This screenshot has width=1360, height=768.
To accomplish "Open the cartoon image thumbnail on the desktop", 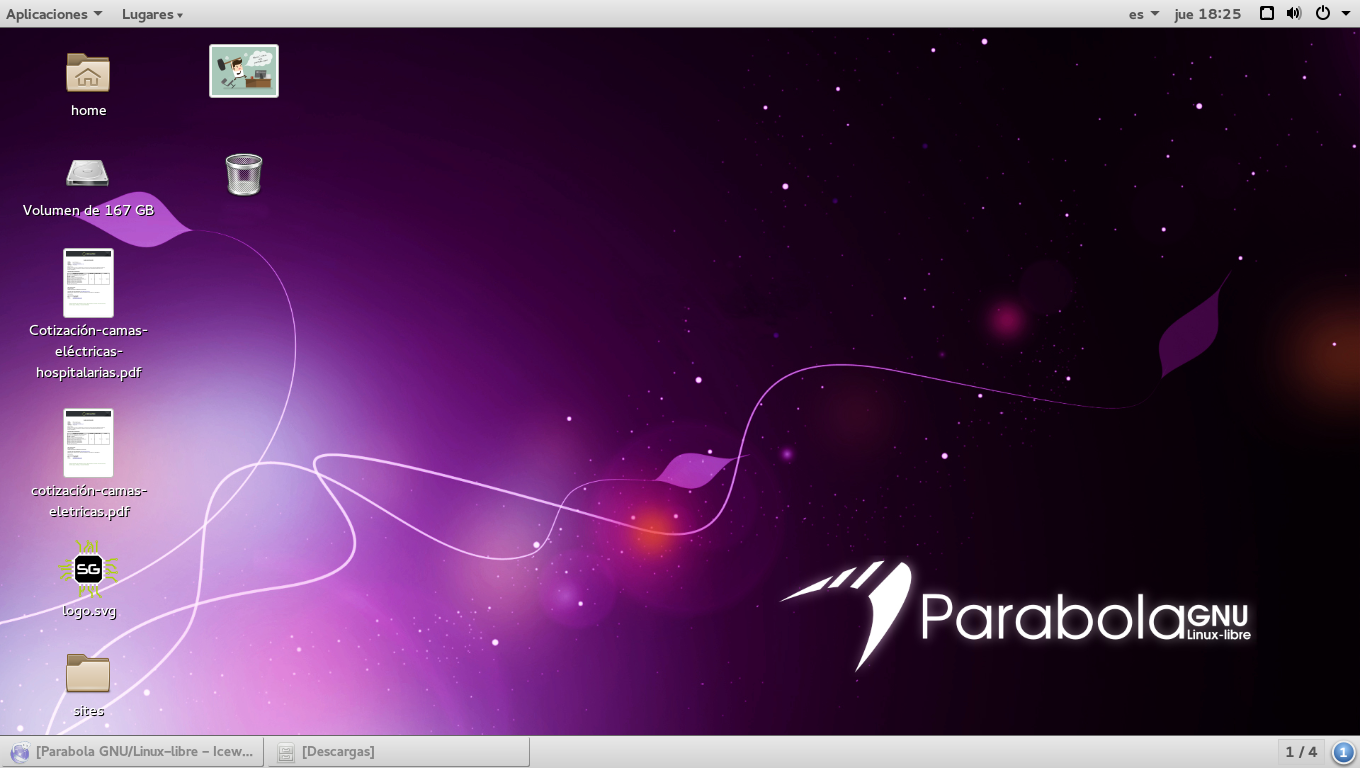I will click(244, 70).
